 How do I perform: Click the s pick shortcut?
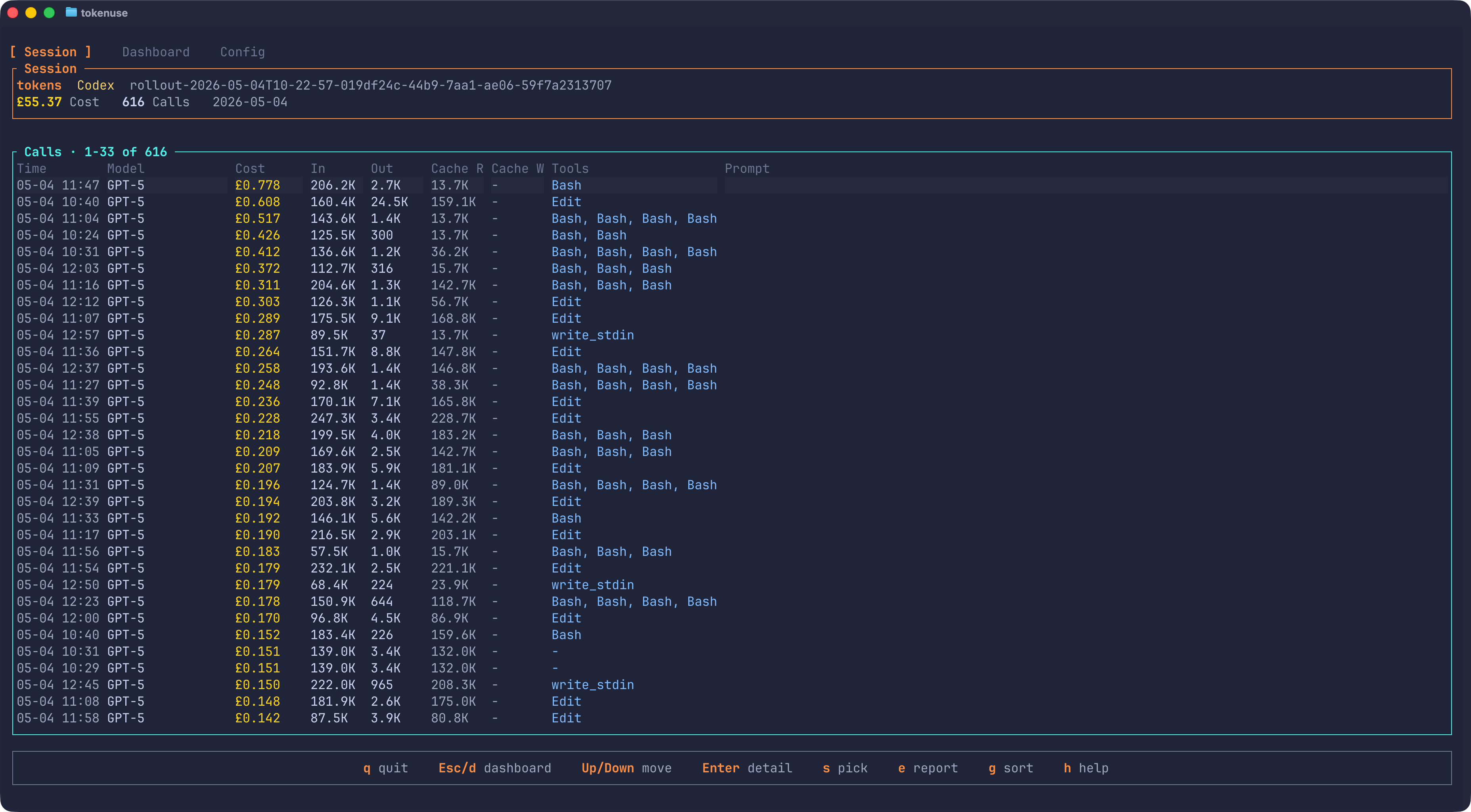845,768
